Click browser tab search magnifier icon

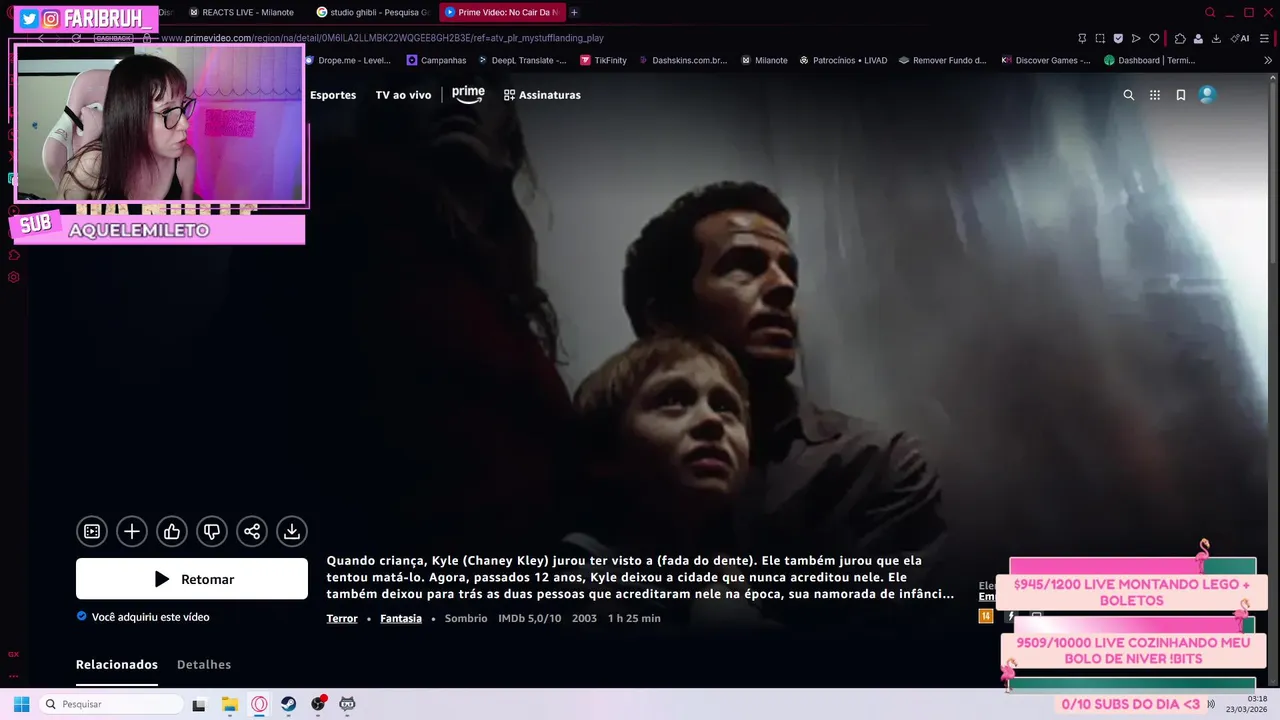(x=1210, y=12)
